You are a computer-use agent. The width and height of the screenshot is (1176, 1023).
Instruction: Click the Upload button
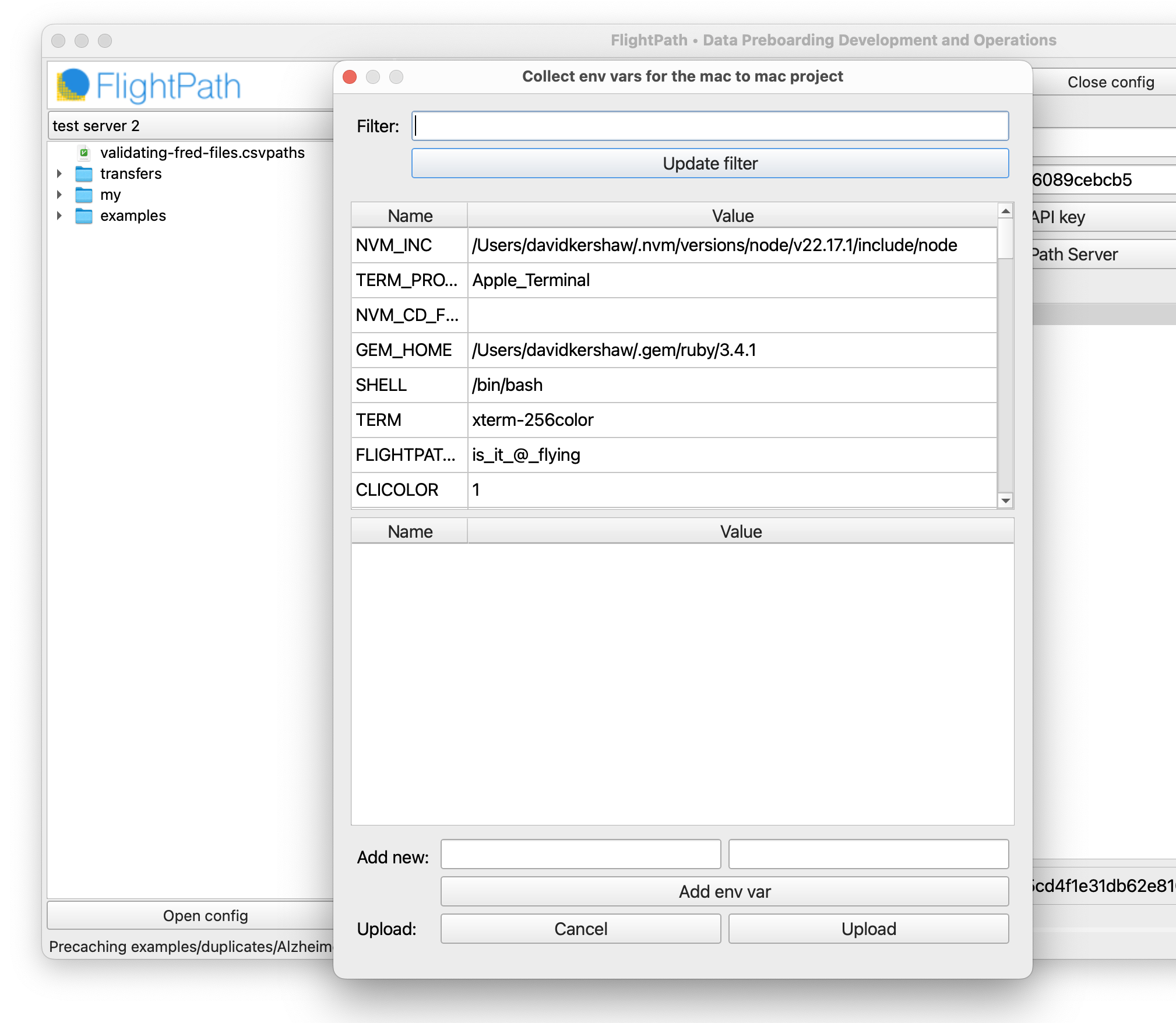coord(868,929)
